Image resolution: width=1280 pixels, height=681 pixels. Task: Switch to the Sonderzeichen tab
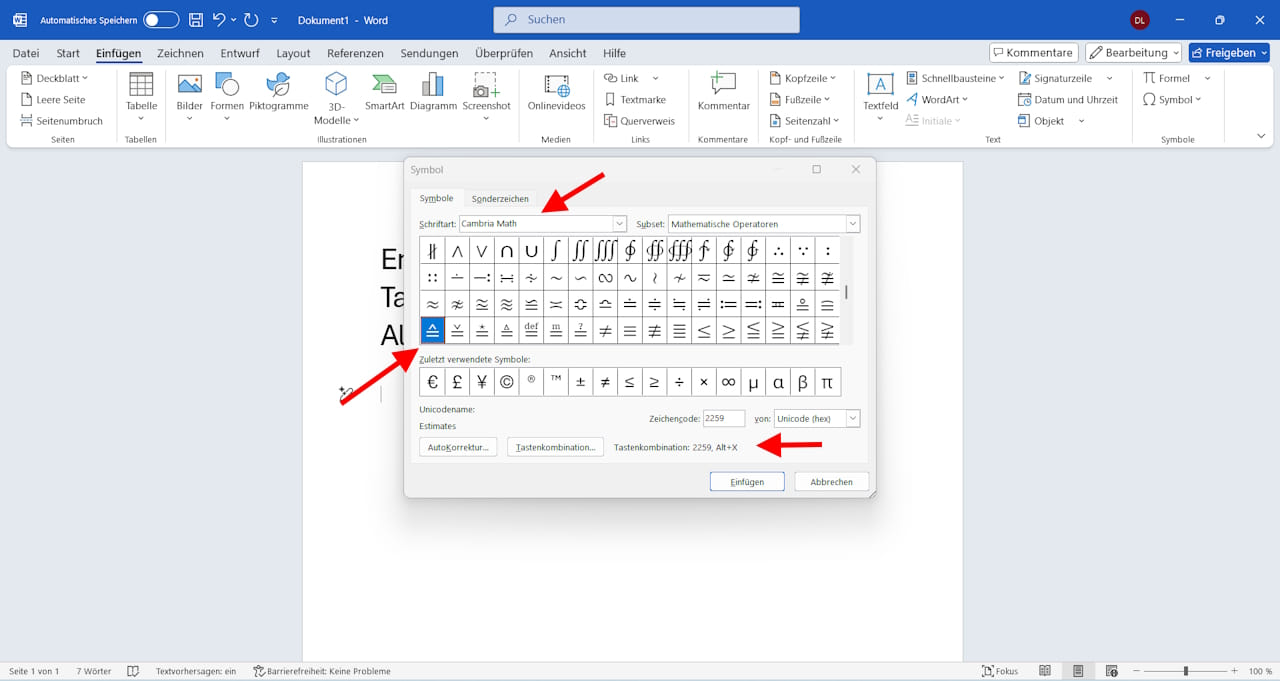click(500, 199)
